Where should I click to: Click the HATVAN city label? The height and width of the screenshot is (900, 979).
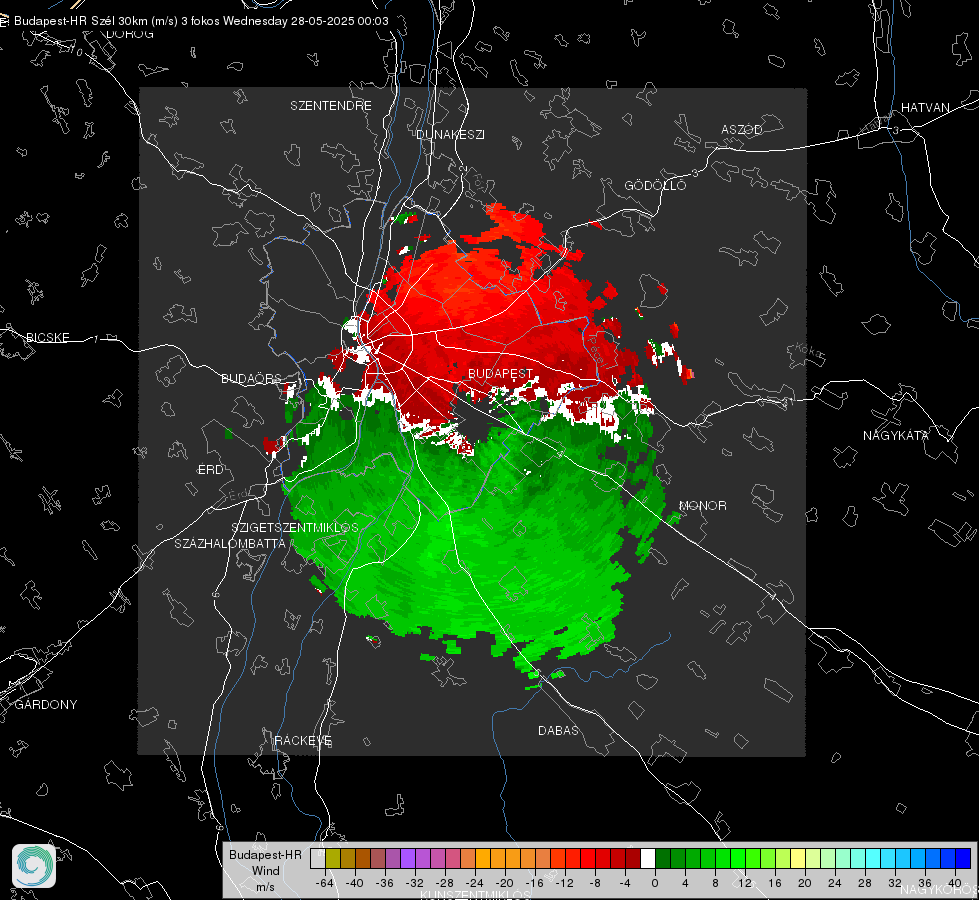click(925, 107)
